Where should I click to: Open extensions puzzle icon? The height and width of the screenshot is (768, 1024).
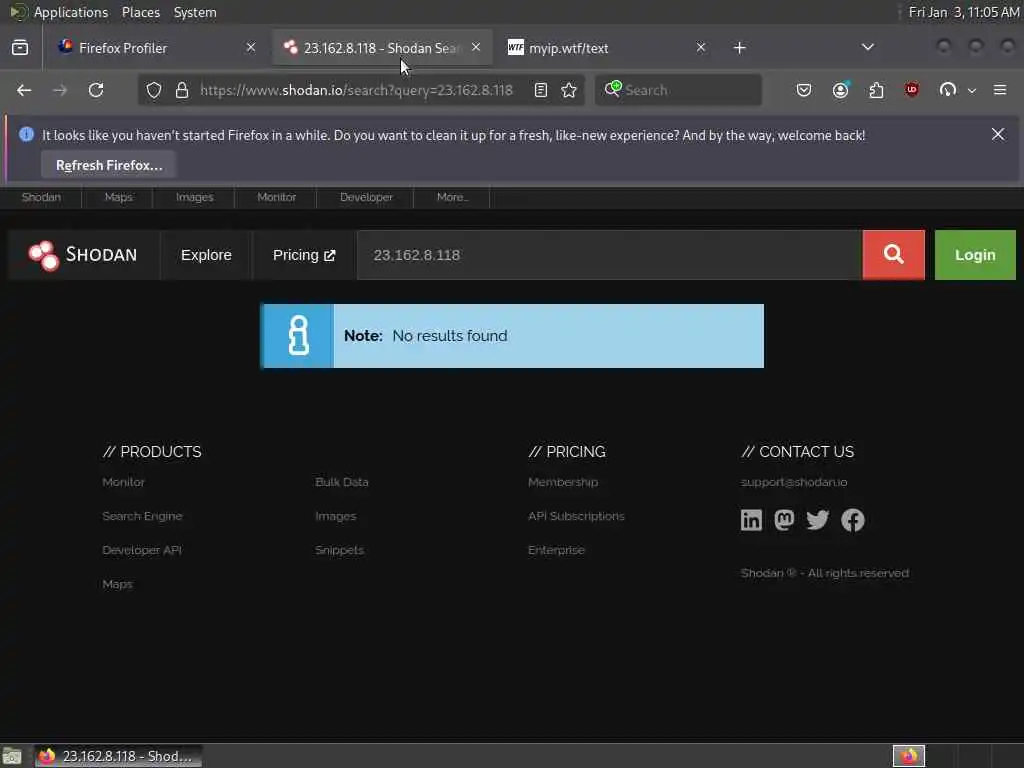[x=876, y=90]
